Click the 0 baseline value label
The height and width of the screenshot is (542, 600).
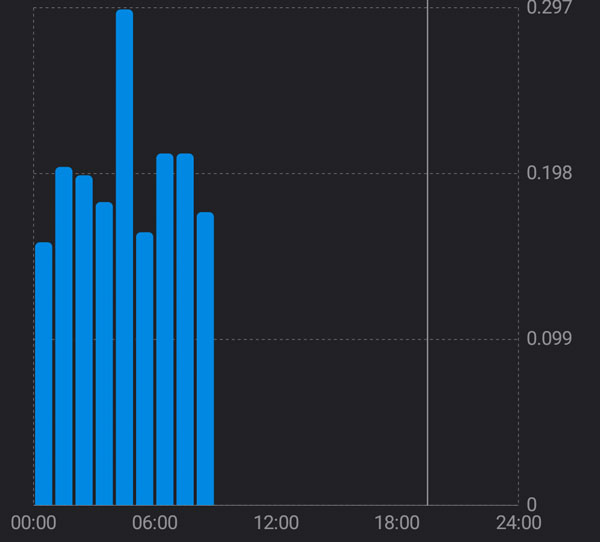pyautogui.click(x=532, y=505)
